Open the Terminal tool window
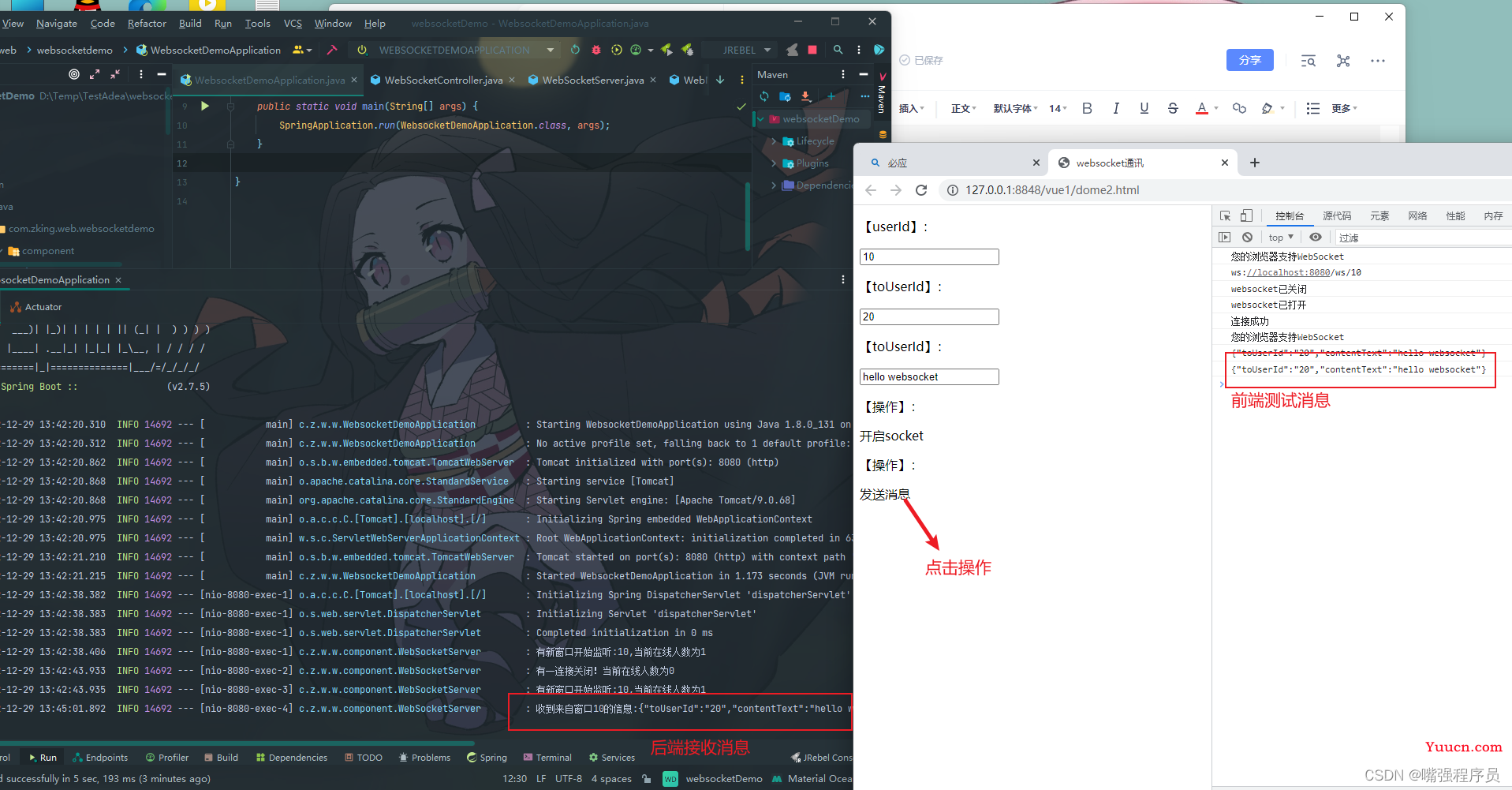Image resolution: width=1512 pixels, height=790 pixels. pyautogui.click(x=547, y=758)
